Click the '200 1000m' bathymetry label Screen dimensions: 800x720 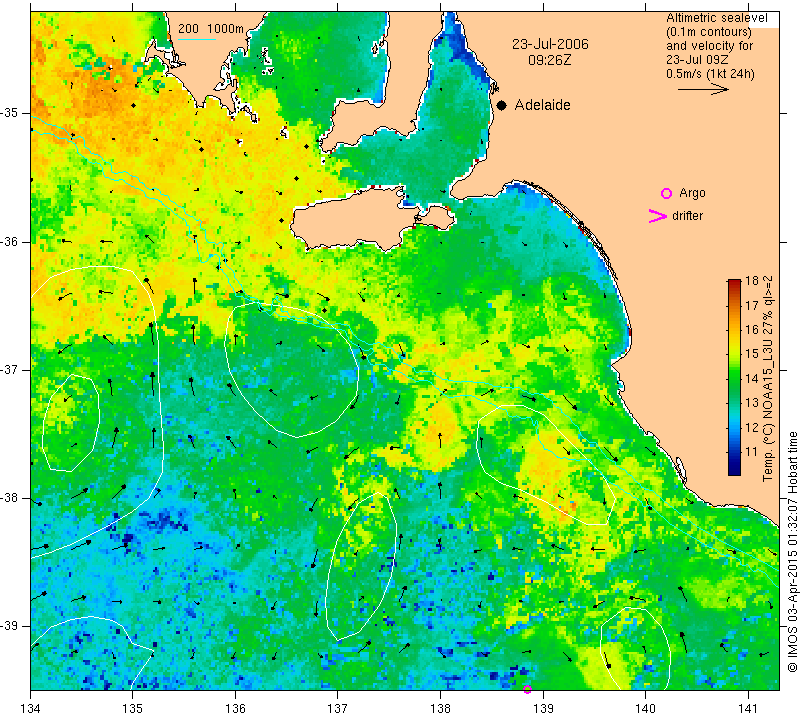click(211, 29)
